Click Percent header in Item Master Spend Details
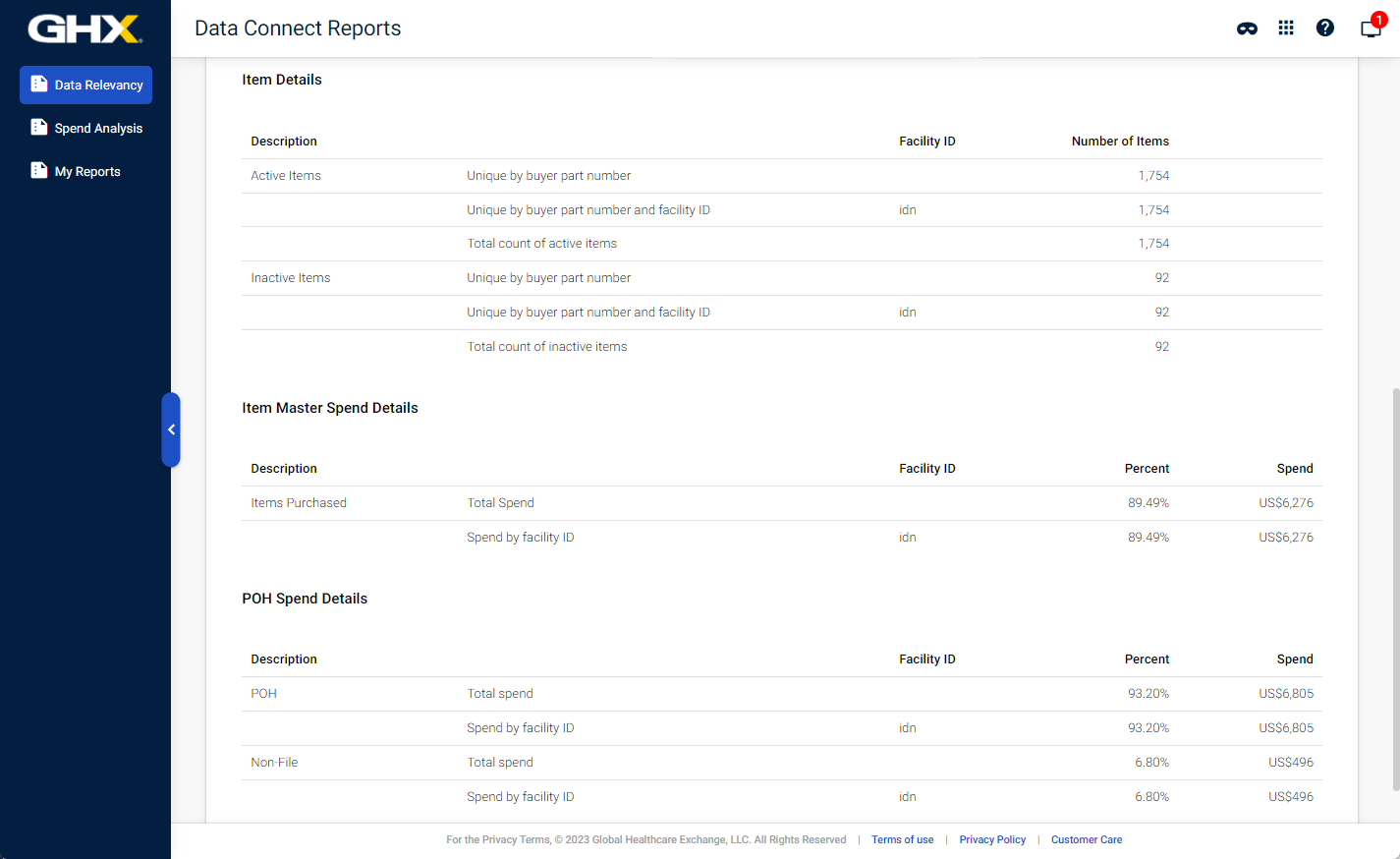1400x859 pixels. pos(1147,469)
